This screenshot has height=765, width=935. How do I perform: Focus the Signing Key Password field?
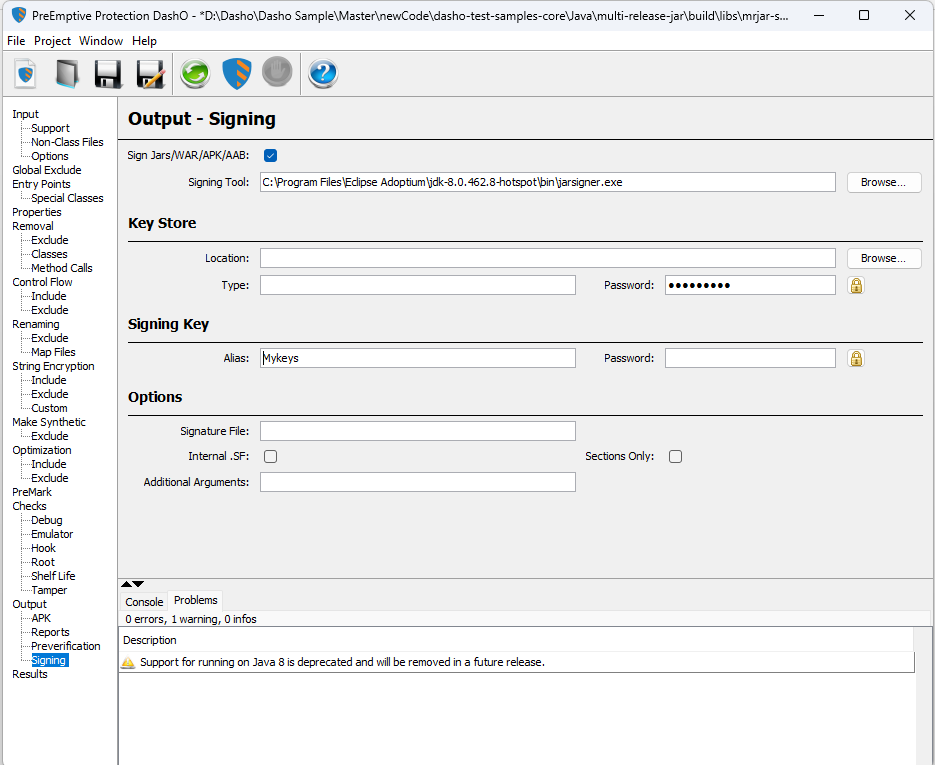click(x=750, y=358)
